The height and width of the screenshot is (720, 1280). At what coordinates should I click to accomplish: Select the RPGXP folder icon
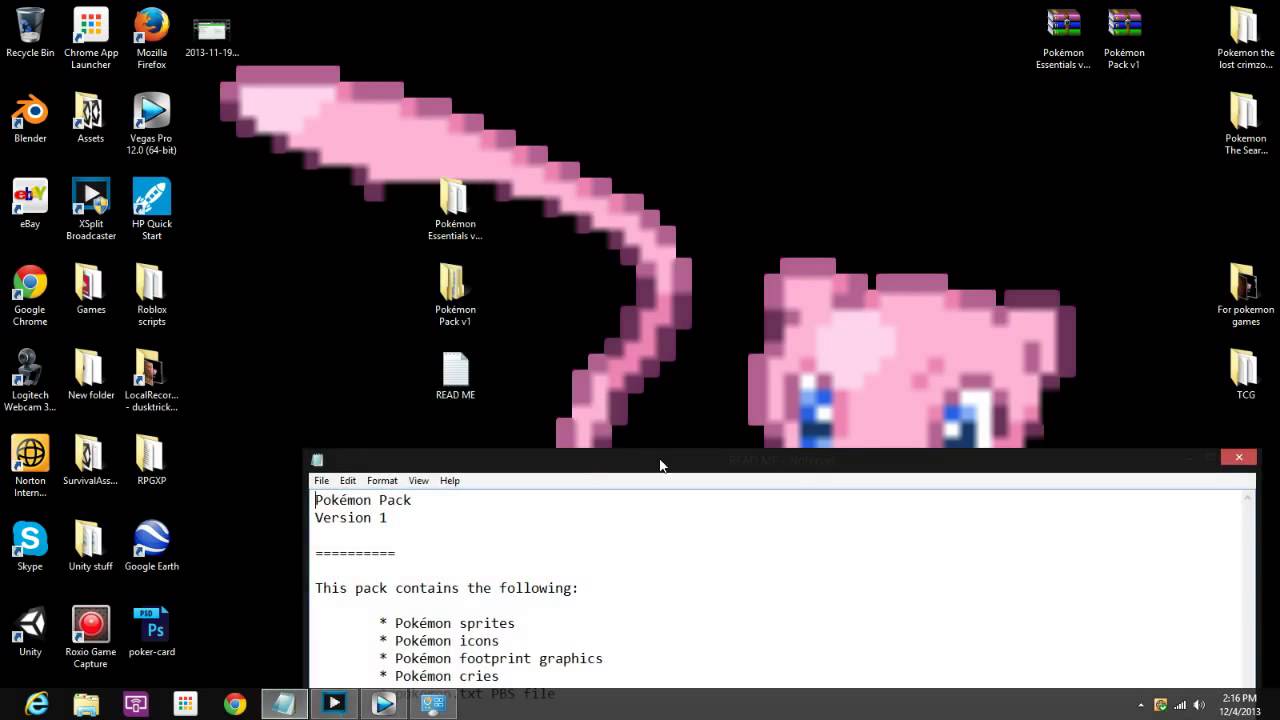152,461
